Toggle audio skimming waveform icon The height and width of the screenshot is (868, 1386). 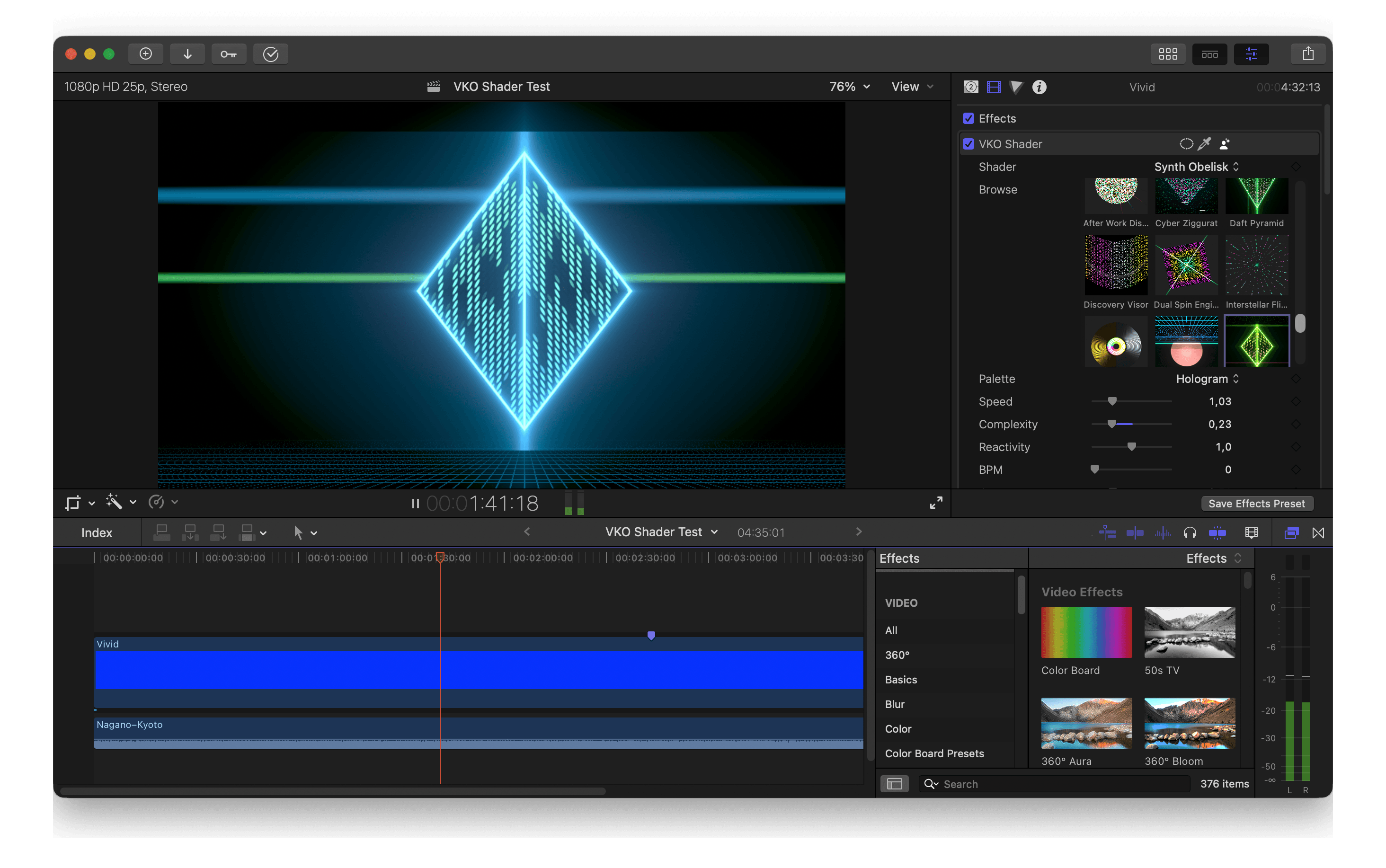click(x=1163, y=533)
